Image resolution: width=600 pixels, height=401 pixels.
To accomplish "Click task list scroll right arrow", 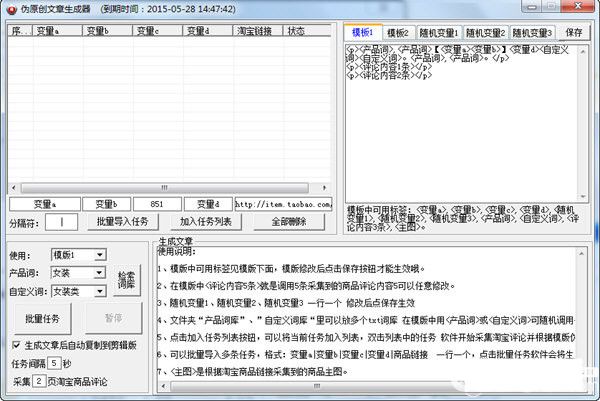I will pyautogui.click(x=324, y=188).
